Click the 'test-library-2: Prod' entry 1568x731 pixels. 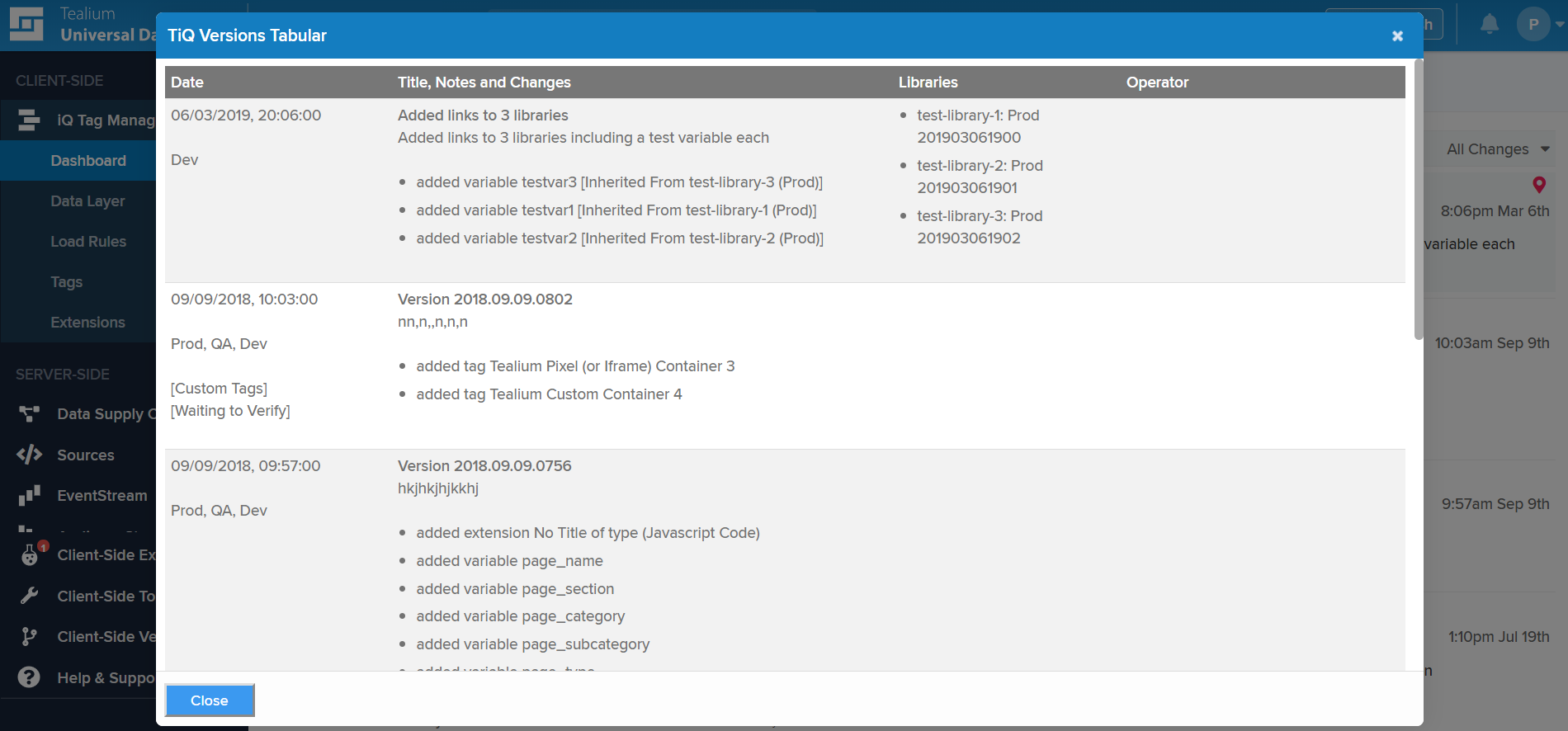tap(980, 166)
